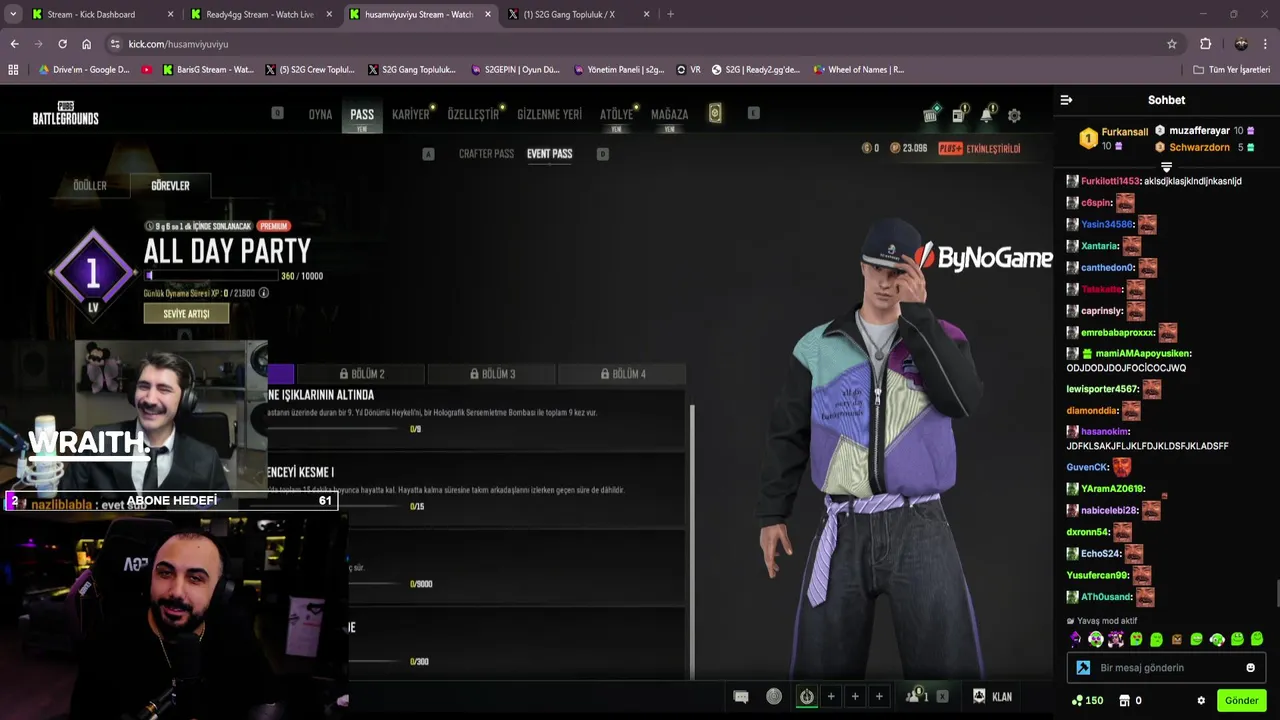
Task: Click the moderator hammer badge in chat input
Action: [x=1083, y=668]
